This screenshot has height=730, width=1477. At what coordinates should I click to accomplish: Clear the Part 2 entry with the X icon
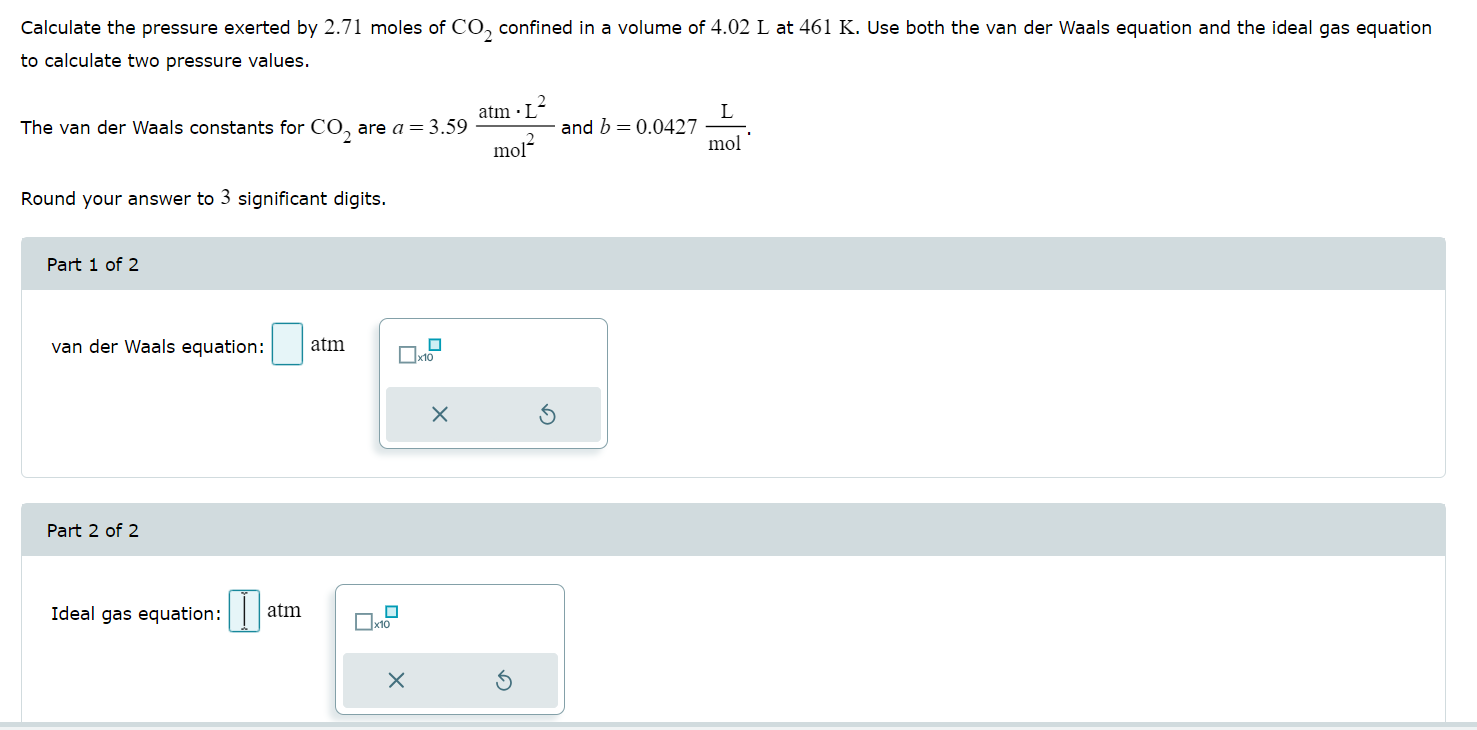click(x=396, y=680)
